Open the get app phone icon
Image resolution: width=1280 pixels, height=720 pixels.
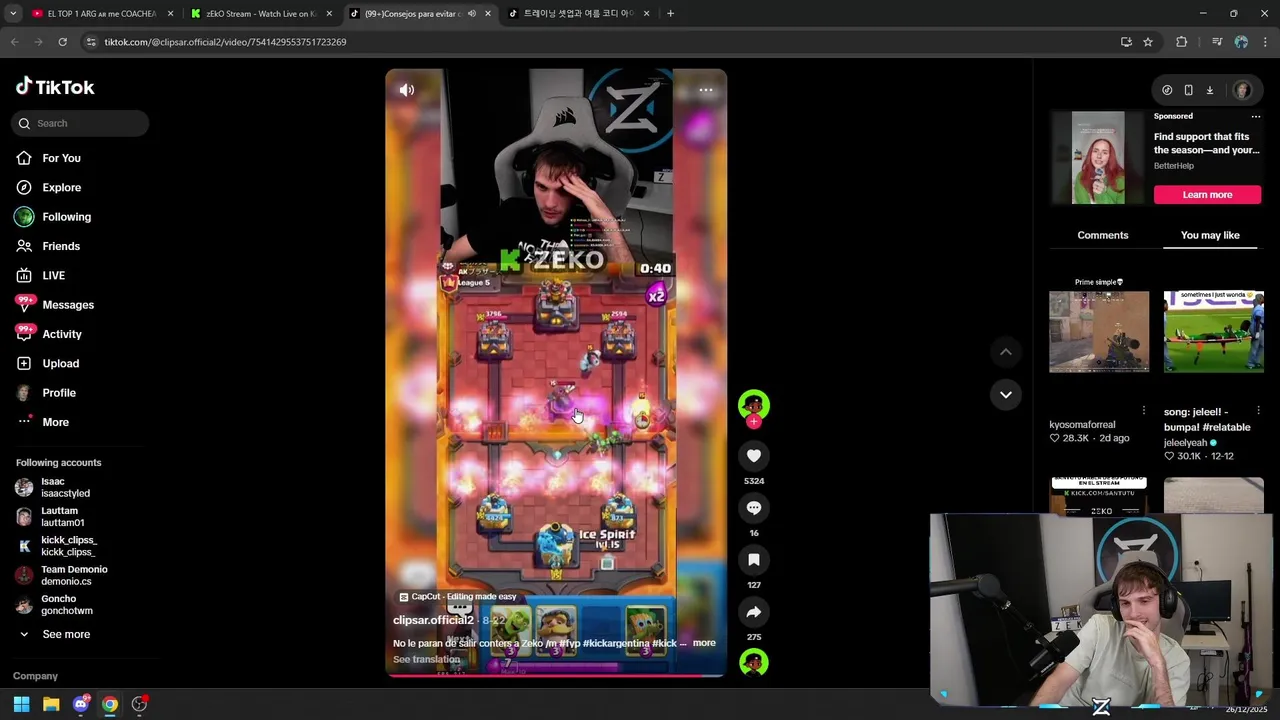tap(1188, 90)
